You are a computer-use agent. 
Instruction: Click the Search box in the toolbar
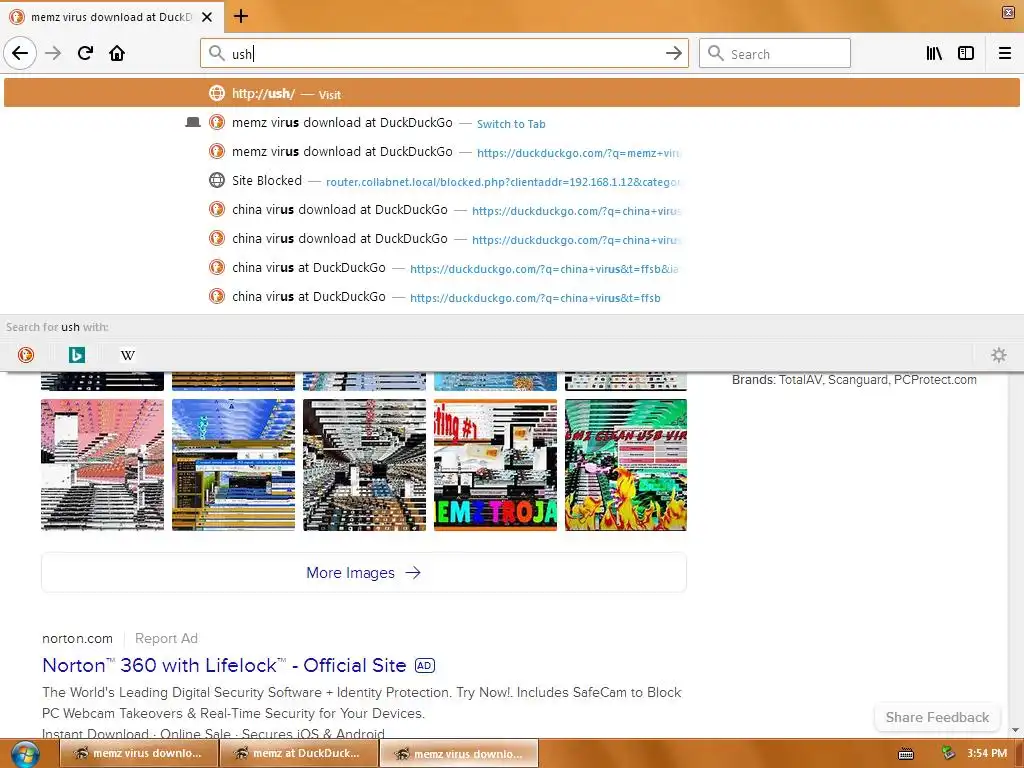775,53
